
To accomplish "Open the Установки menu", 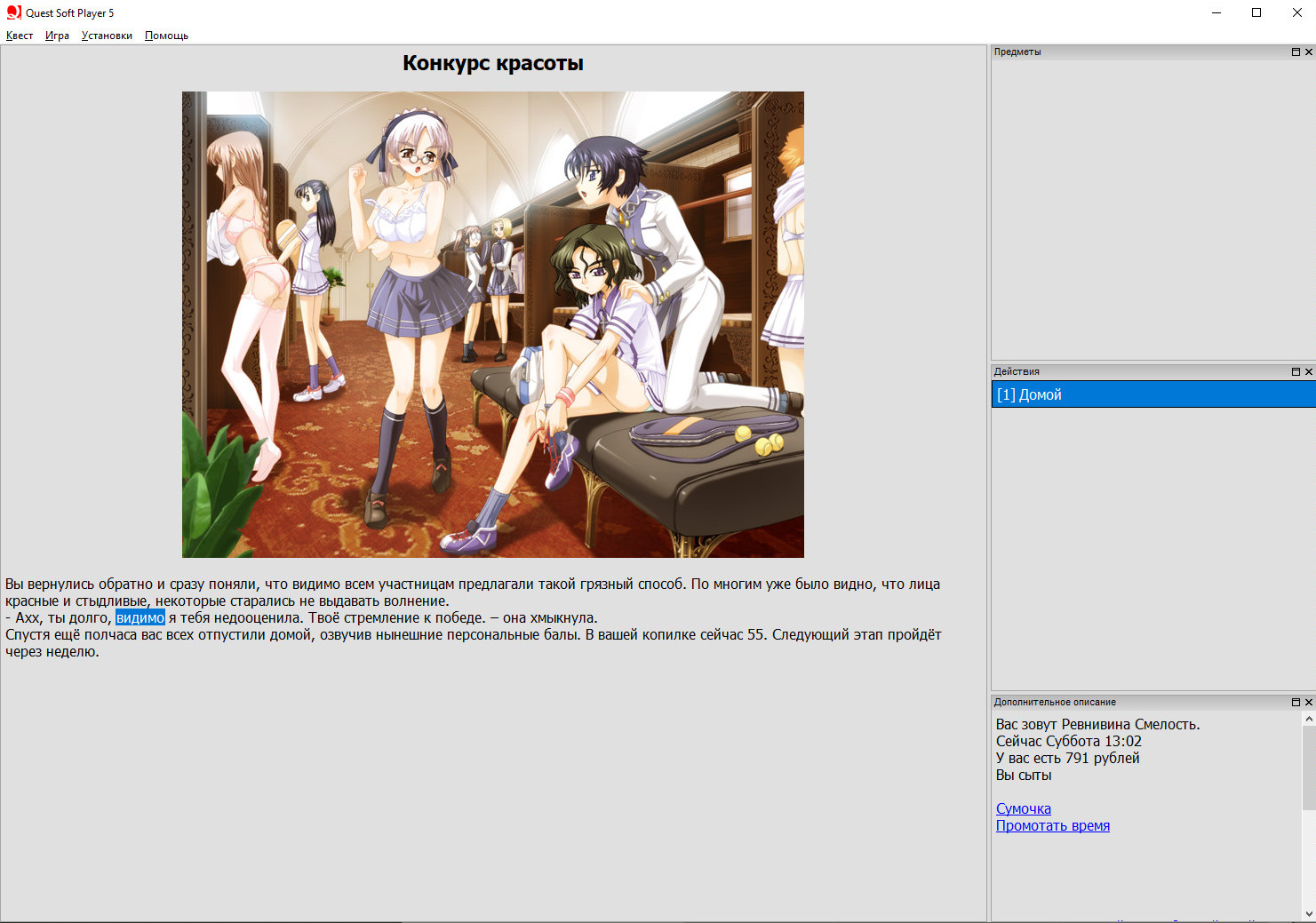I will 107,36.
